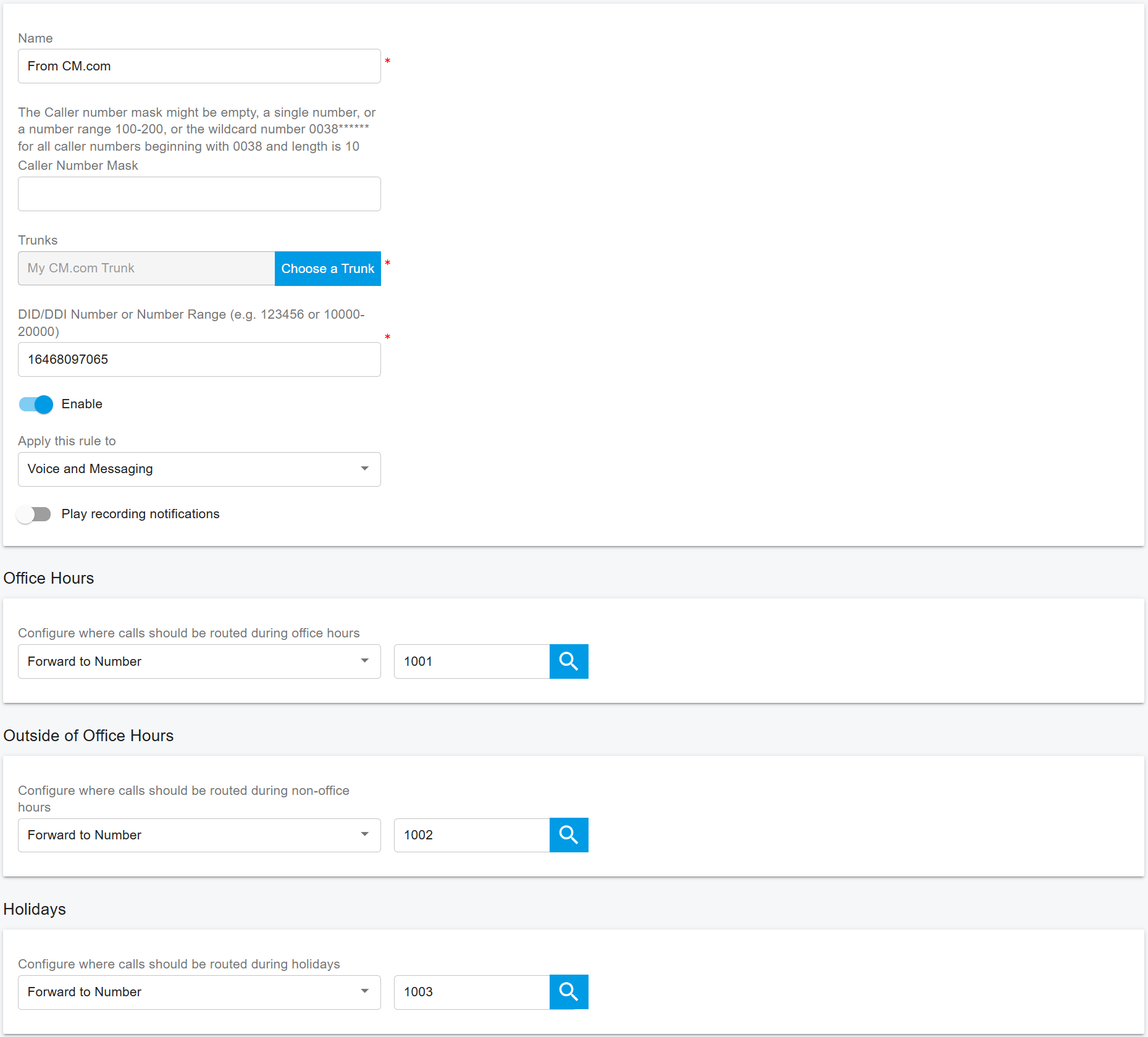Screen dimensions: 1148x1037
Task: Click the dropdown arrow beside Voice and Messaging
Action: pyautogui.click(x=365, y=469)
